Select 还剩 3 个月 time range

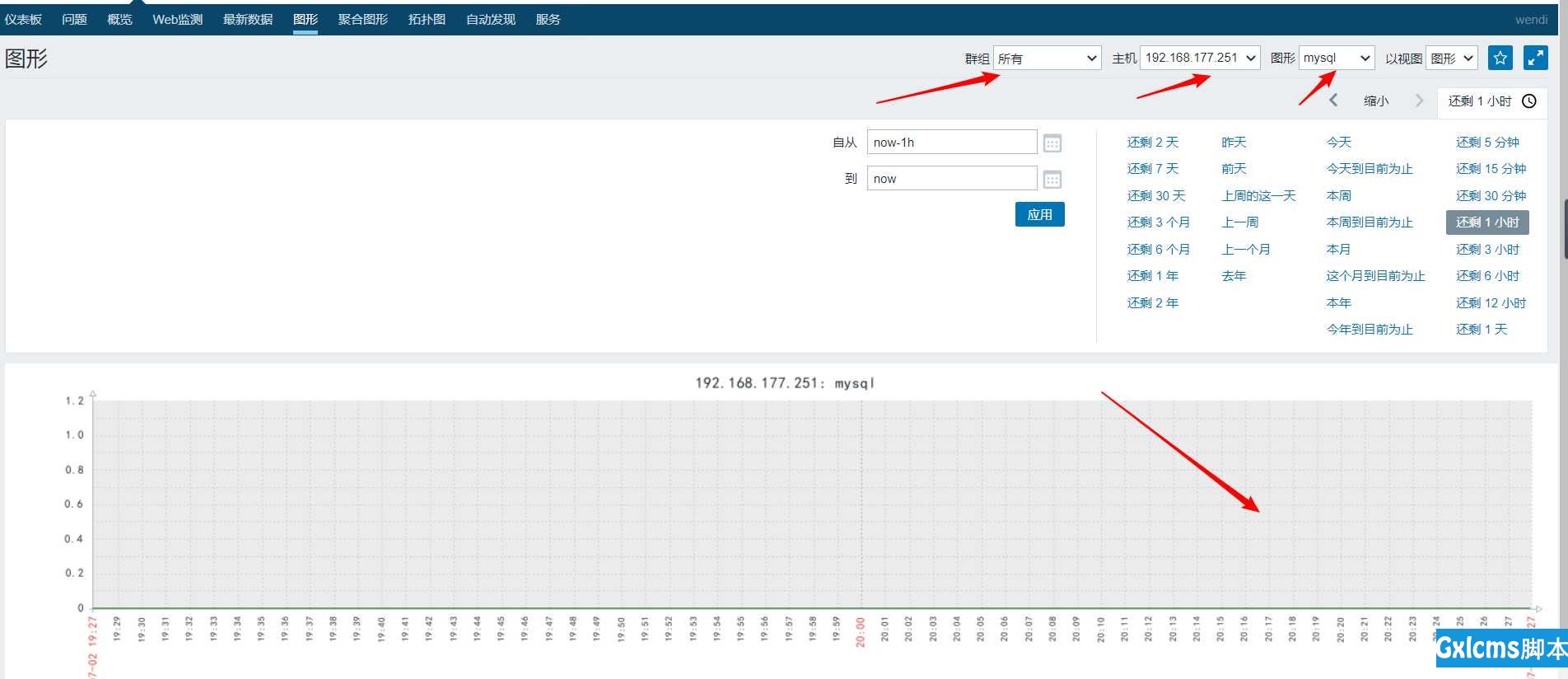click(1159, 222)
